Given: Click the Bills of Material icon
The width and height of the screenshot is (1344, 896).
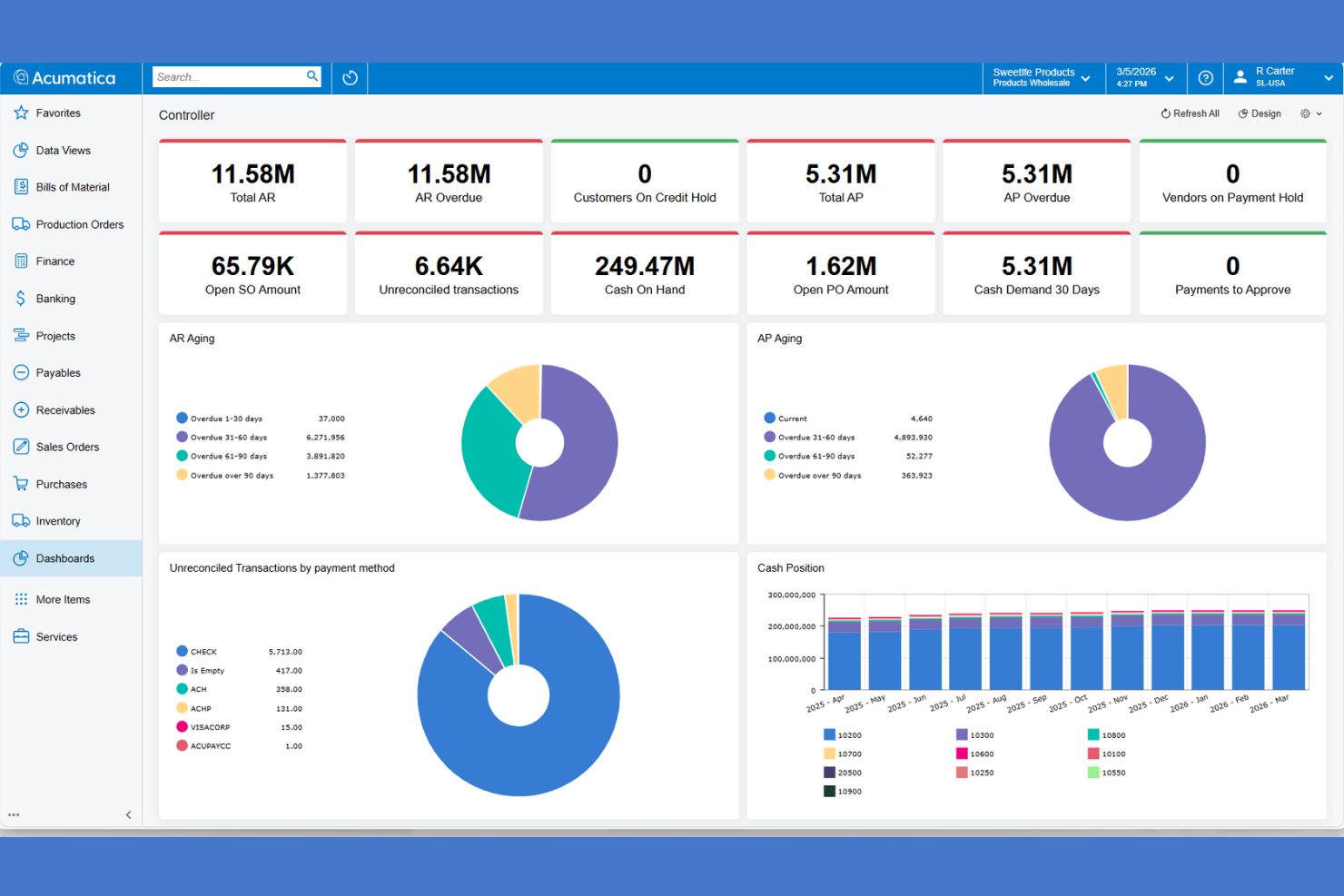Looking at the screenshot, I should coord(21,186).
